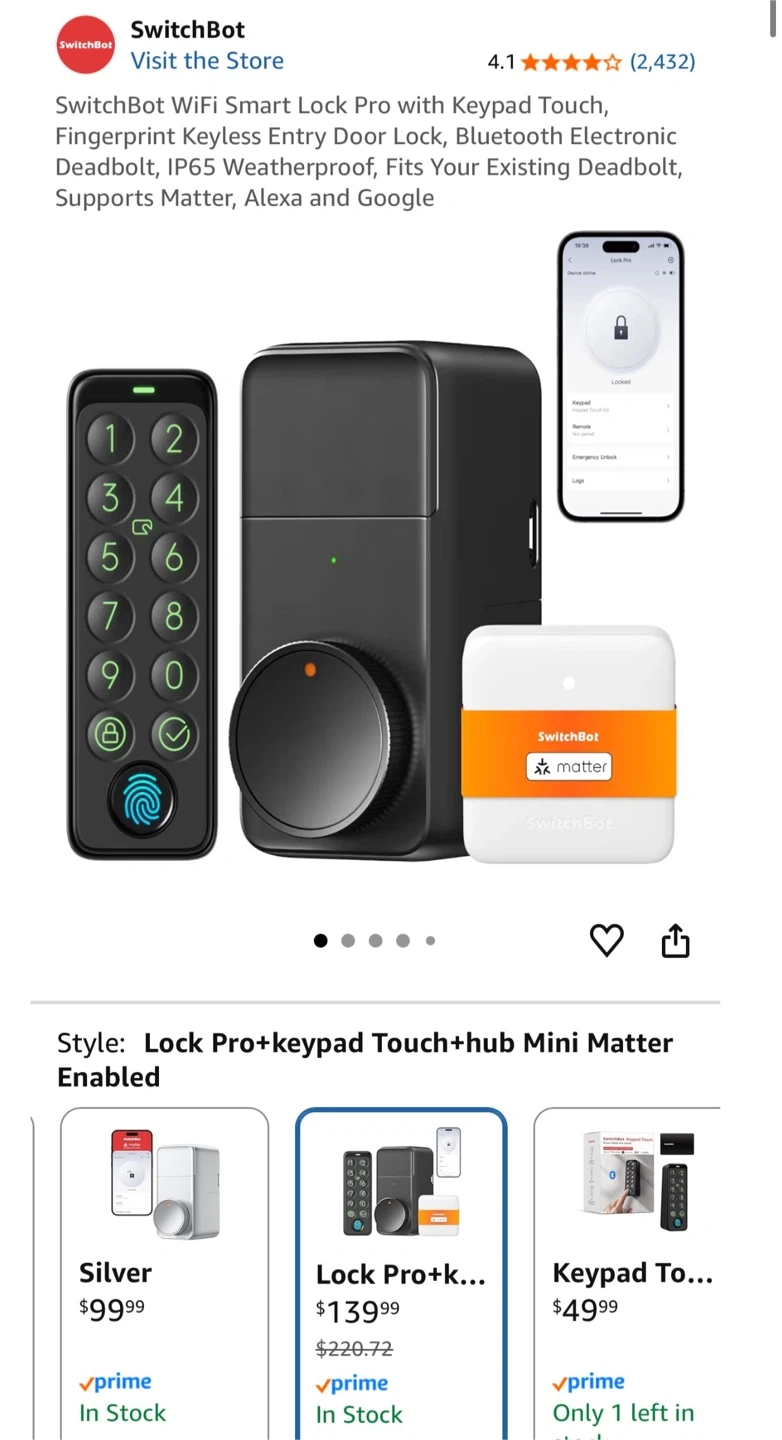Select the first image carousel dot
The image size is (782, 1440).
point(320,940)
